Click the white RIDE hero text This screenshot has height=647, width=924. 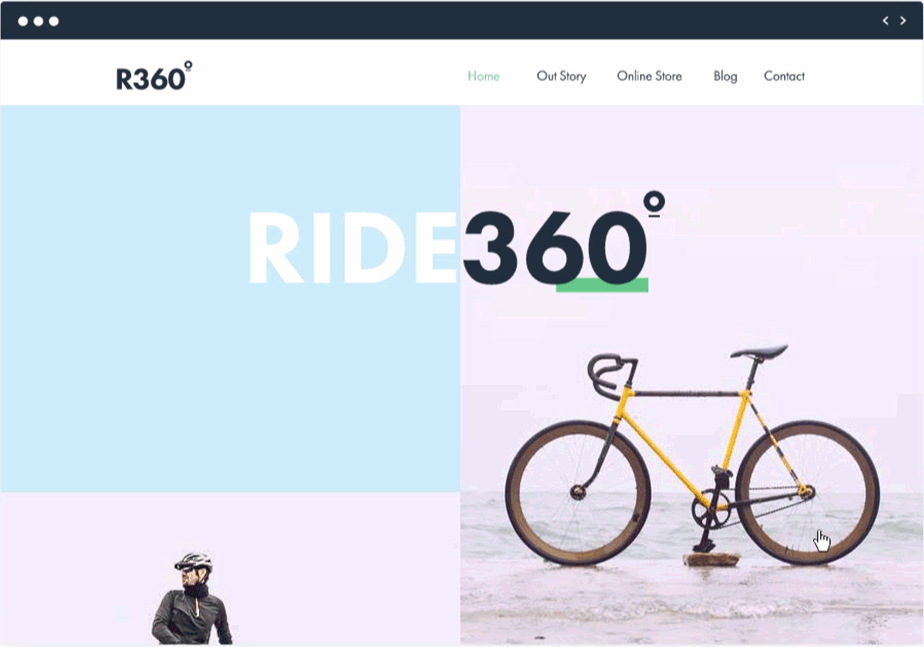pyautogui.click(x=353, y=247)
